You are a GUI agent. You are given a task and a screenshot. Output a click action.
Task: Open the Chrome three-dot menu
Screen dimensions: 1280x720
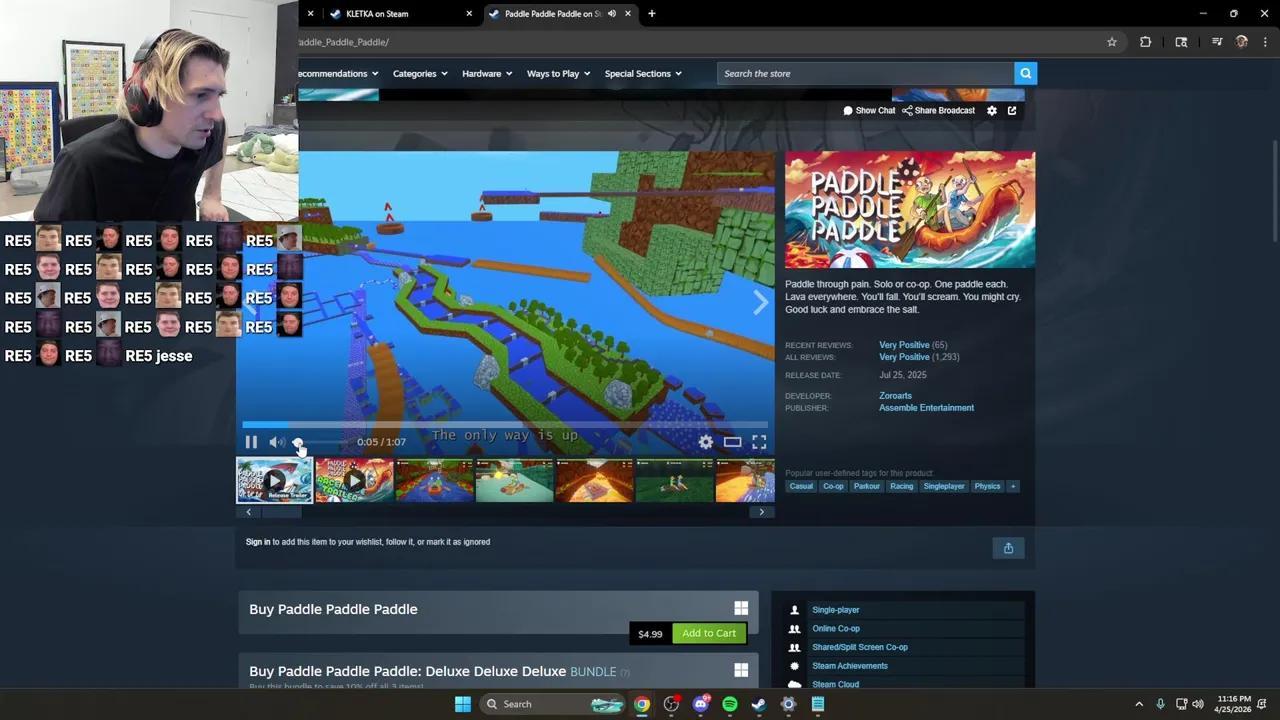point(1266,42)
